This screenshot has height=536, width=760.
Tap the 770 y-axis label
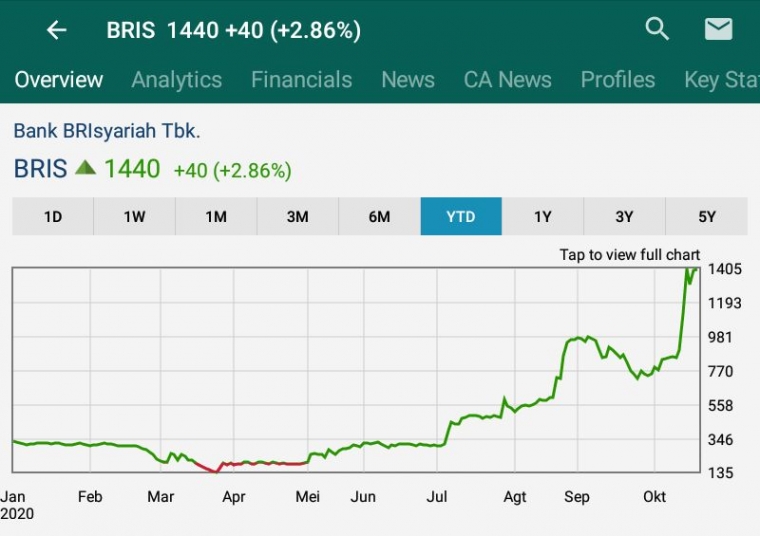(x=720, y=372)
